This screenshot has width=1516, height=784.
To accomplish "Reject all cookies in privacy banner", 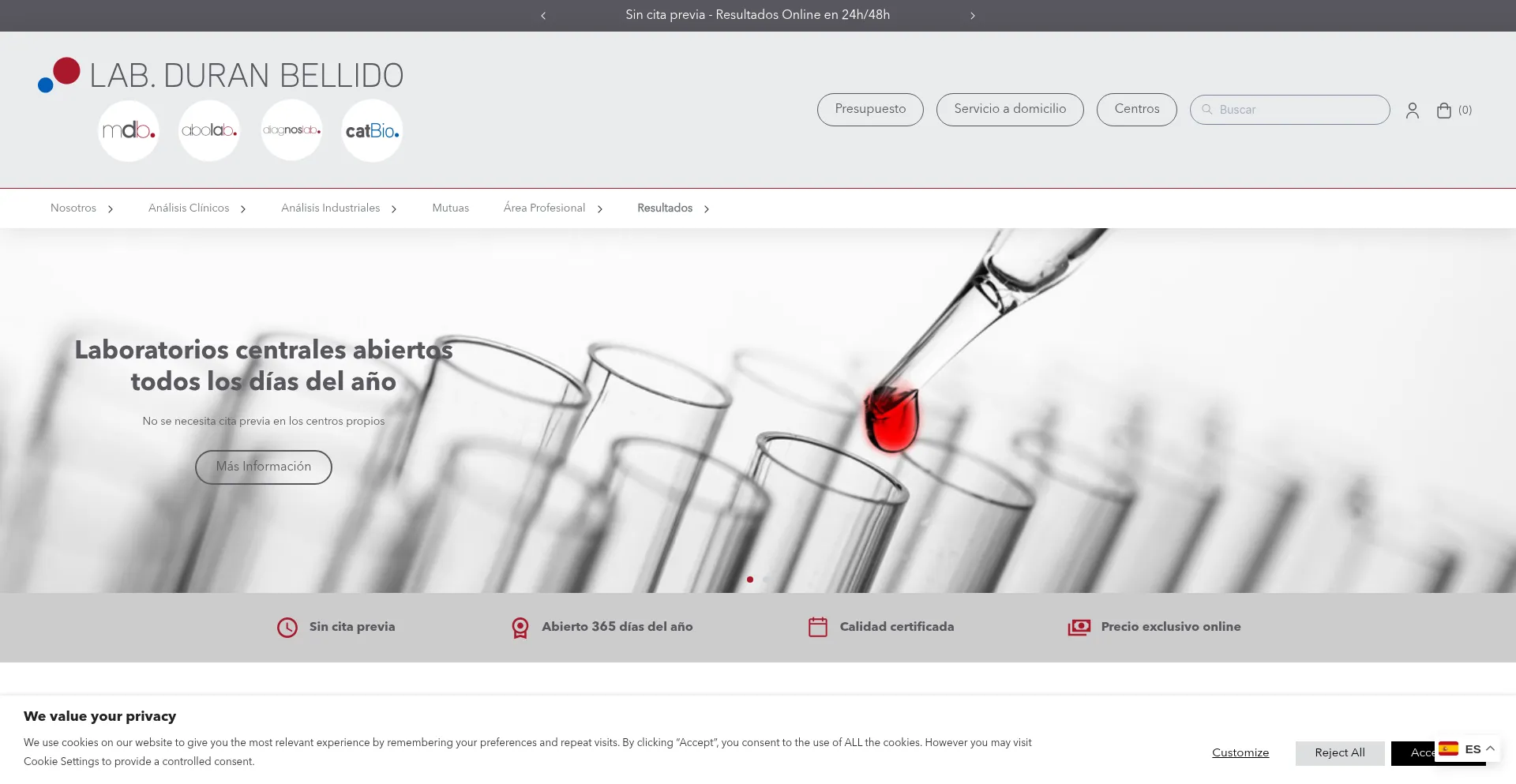I will (x=1339, y=753).
